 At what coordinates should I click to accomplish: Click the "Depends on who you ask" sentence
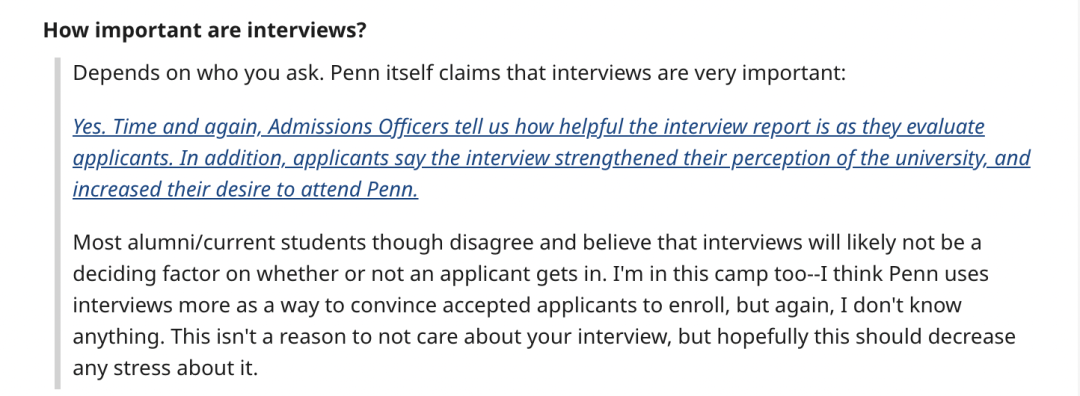[198, 74]
